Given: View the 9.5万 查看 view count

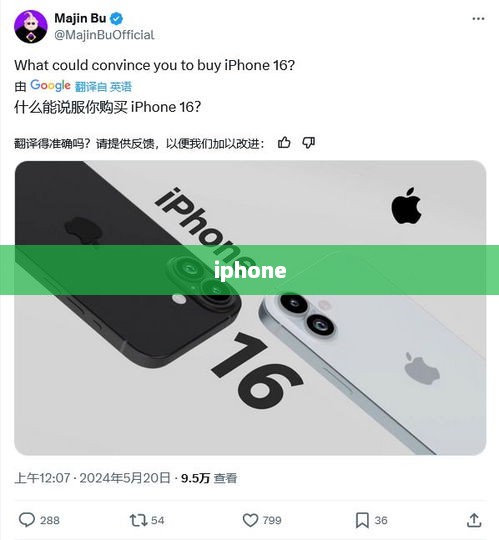Looking at the screenshot, I should (x=209, y=478).
